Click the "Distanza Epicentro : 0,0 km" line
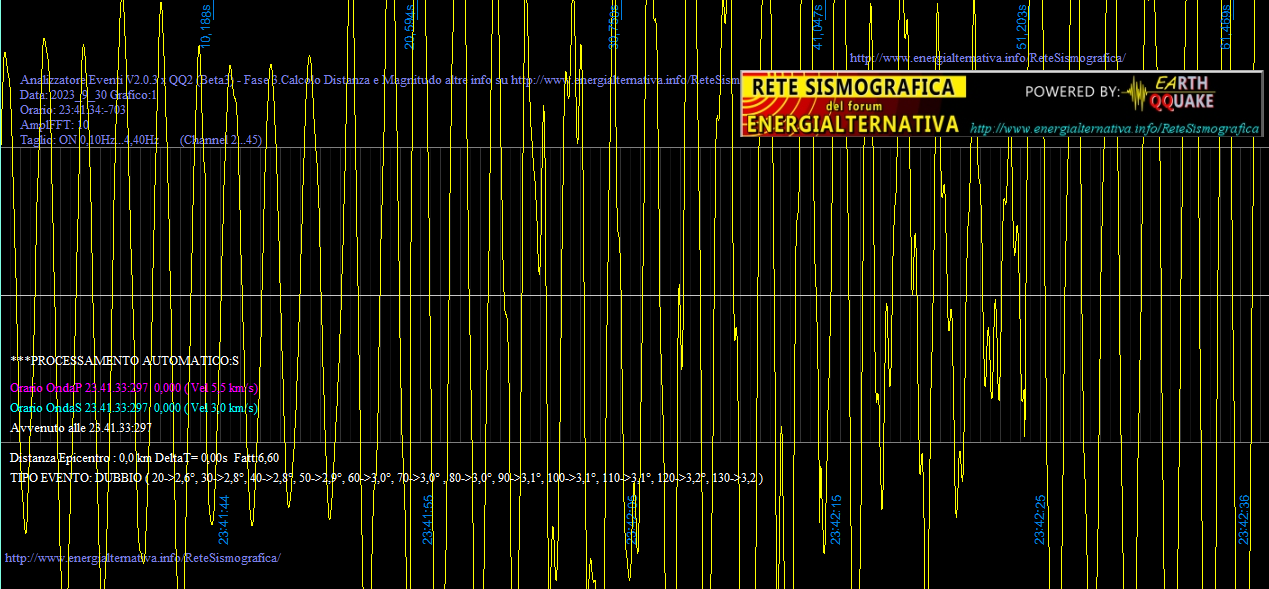The width and height of the screenshot is (1269, 589). pyautogui.click(x=144, y=458)
